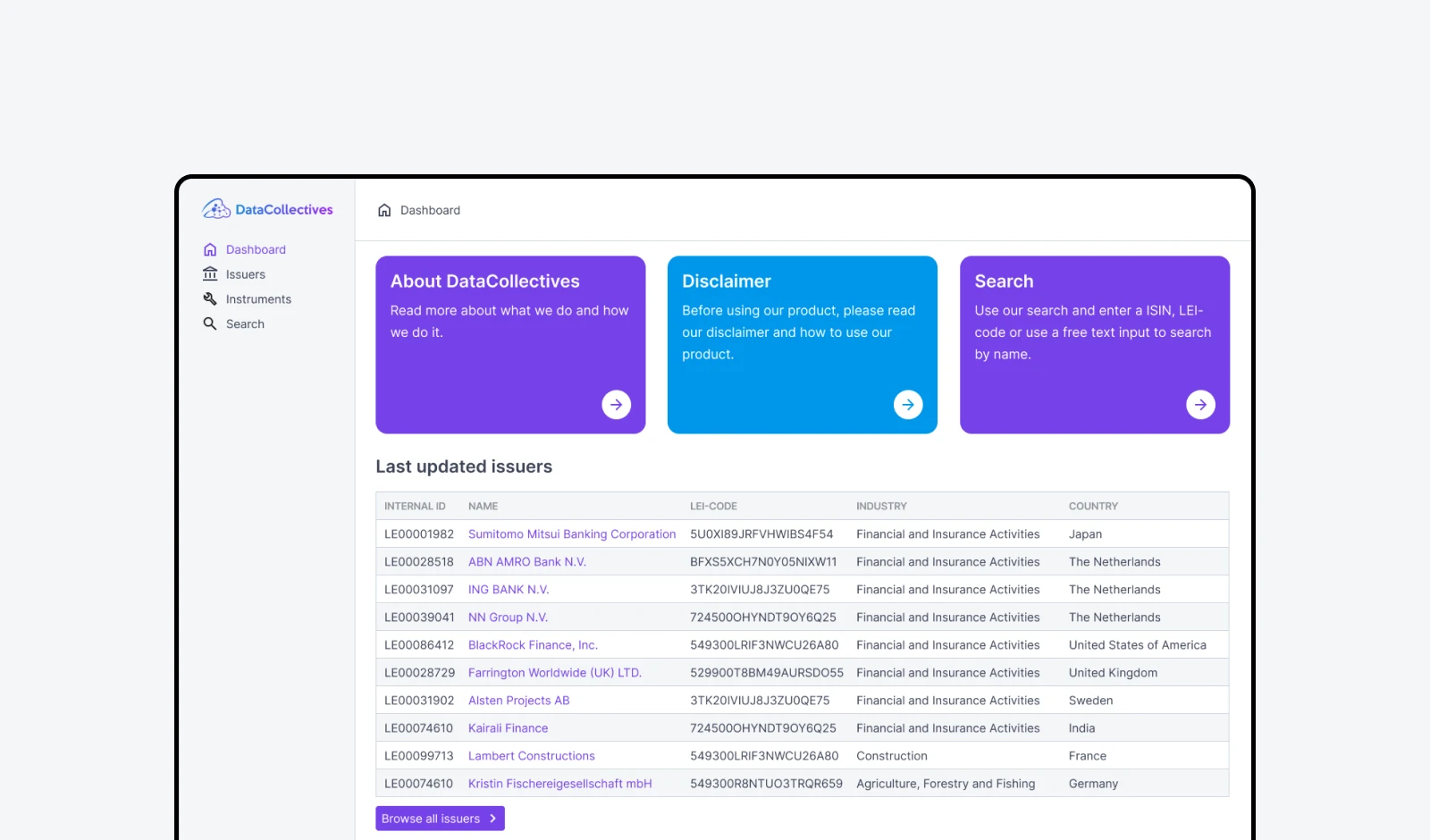Click the Germany country cell
The image size is (1430, 840).
click(x=1093, y=783)
